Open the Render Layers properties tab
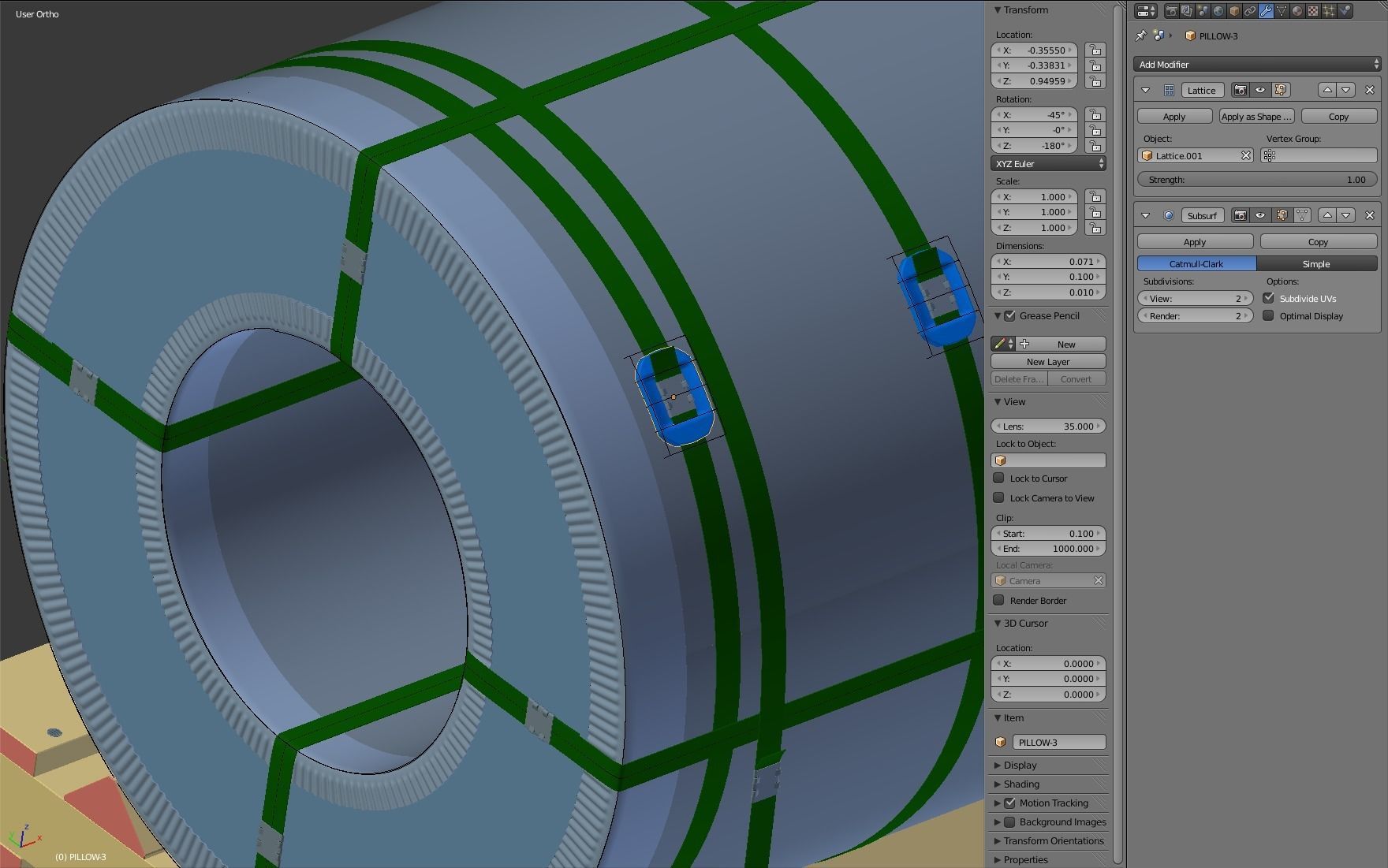 pyautogui.click(x=1188, y=11)
